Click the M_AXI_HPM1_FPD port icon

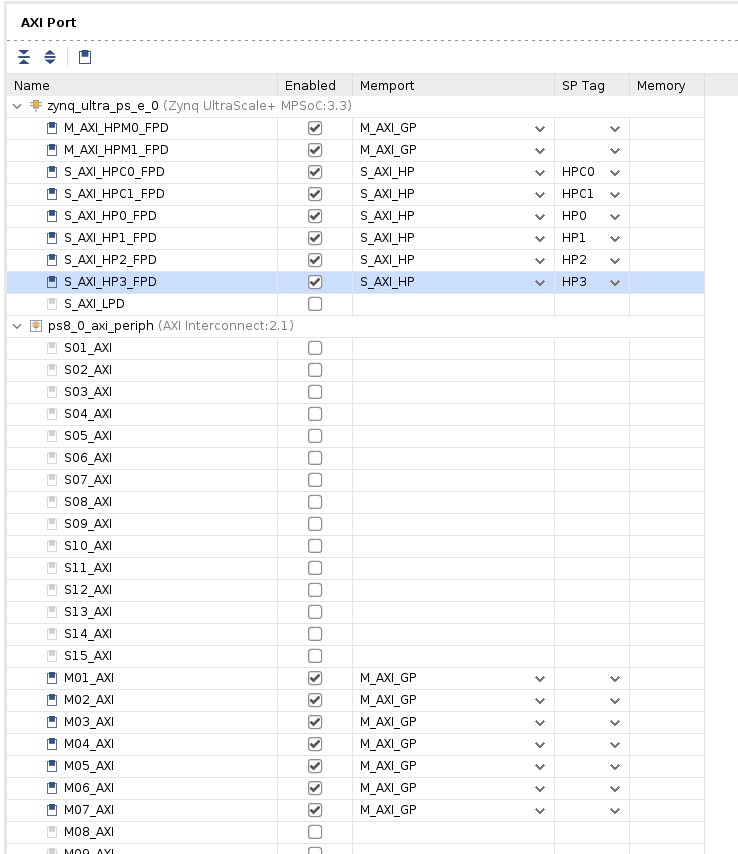(x=52, y=150)
